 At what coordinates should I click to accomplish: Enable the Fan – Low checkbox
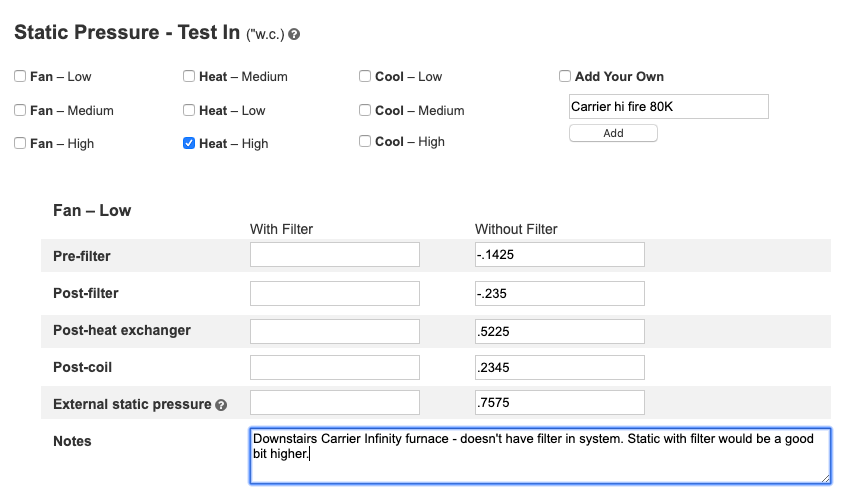20,76
